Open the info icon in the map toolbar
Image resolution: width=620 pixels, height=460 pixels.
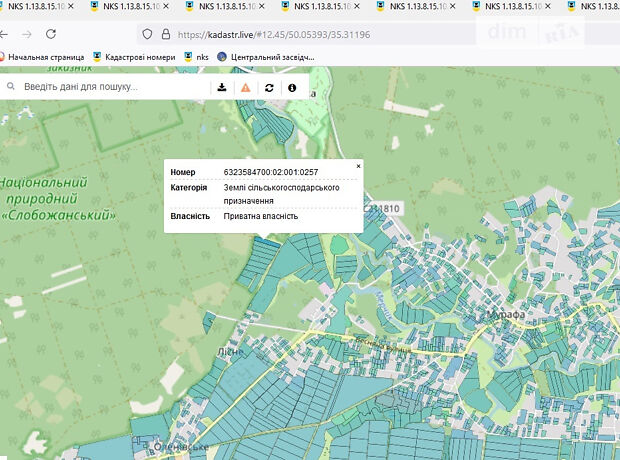click(x=292, y=88)
